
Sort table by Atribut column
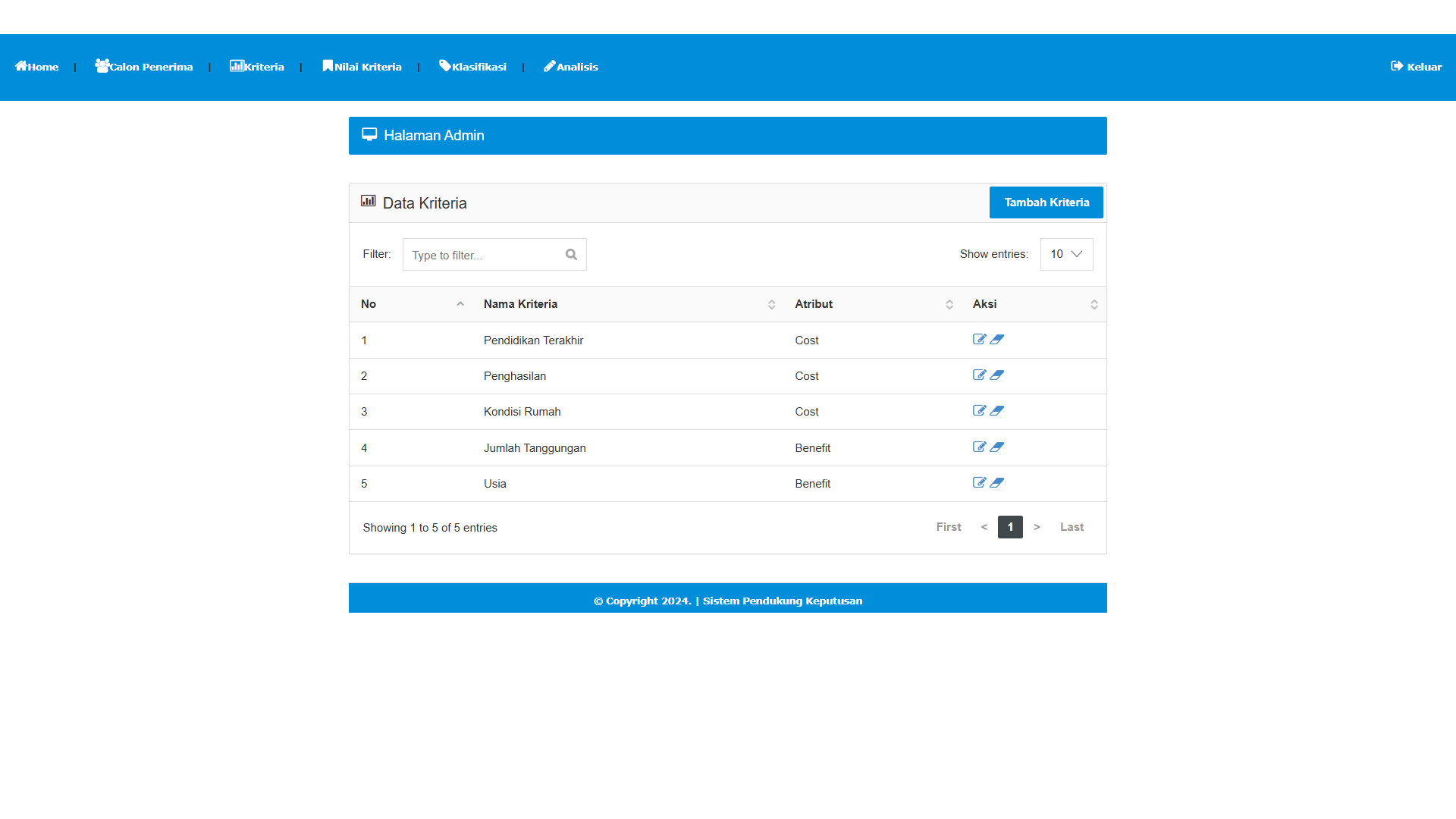tap(873, 304)
